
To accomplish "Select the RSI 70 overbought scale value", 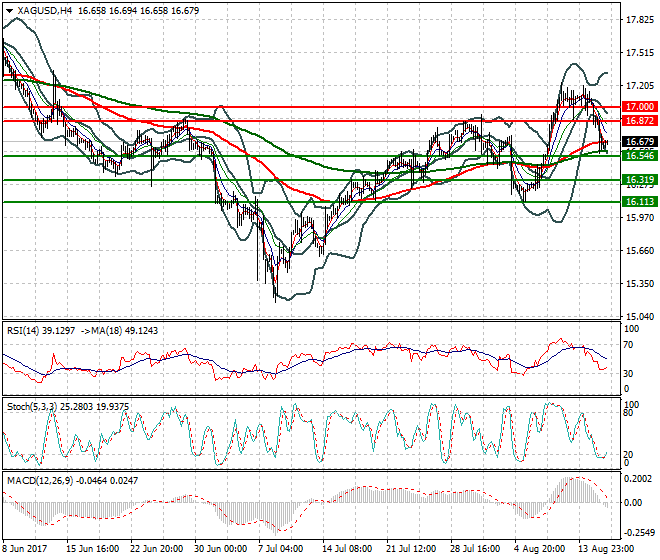I will click(x=628, y=345).
